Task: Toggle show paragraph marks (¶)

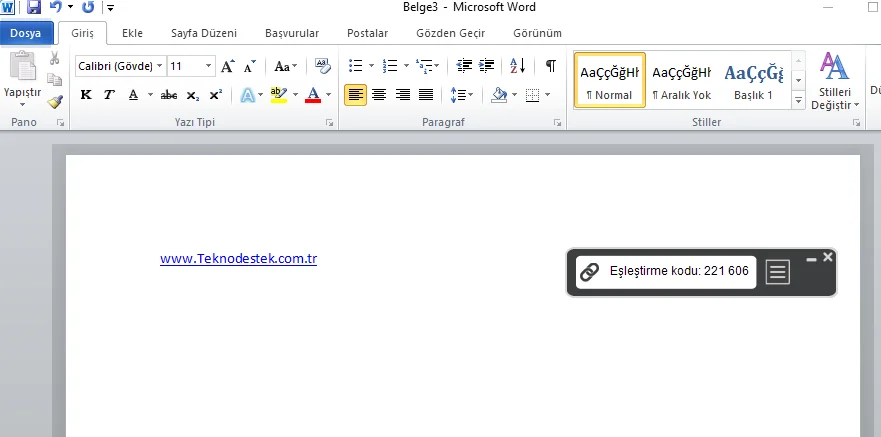Action: tap(550, 67)
